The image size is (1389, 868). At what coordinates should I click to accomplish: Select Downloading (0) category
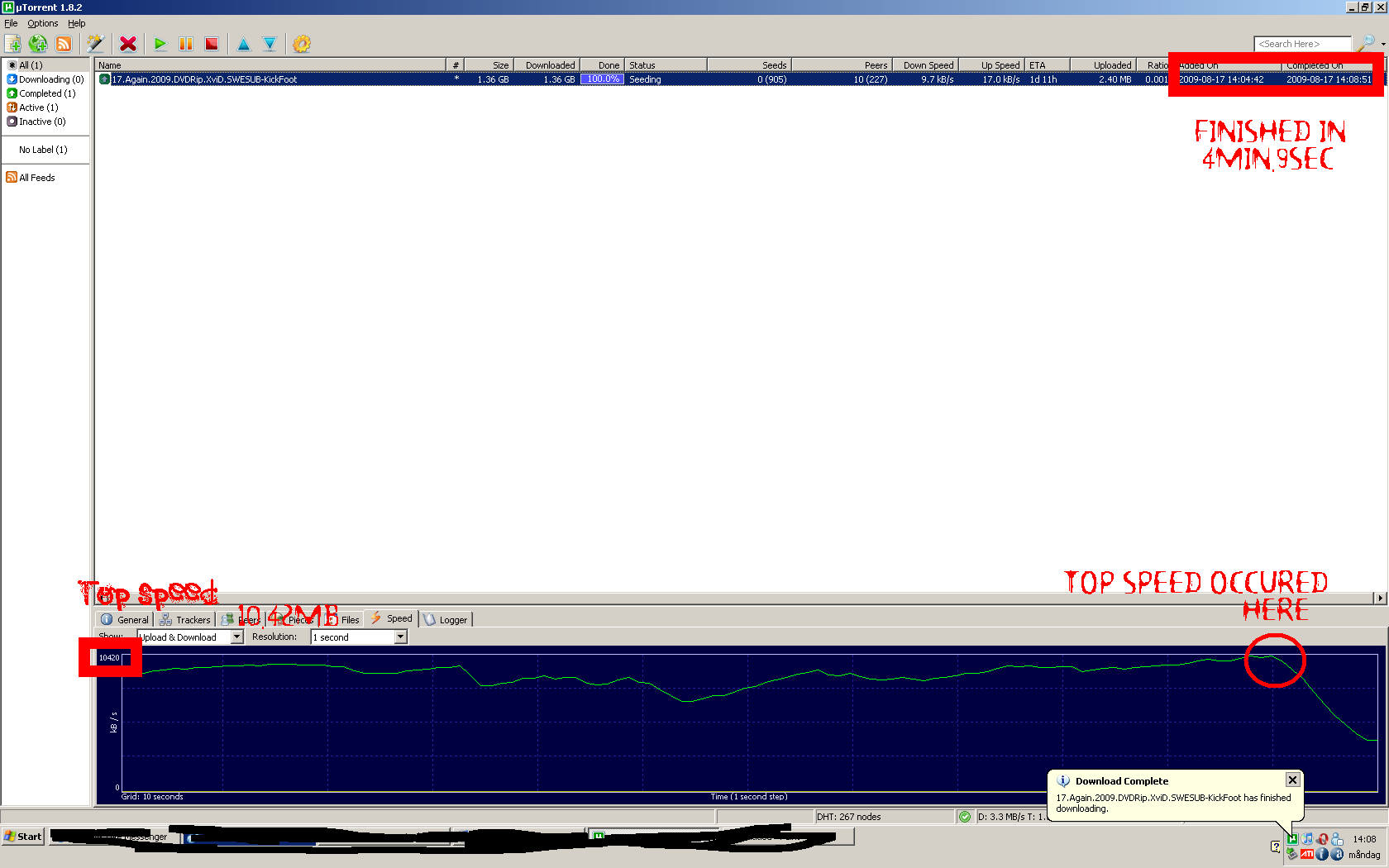[x=45, y=79]
